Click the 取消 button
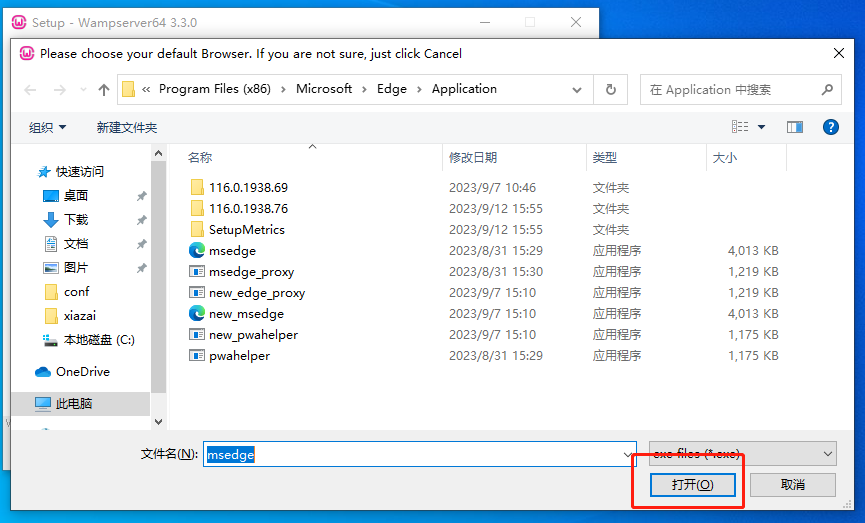 coord(793,485)
